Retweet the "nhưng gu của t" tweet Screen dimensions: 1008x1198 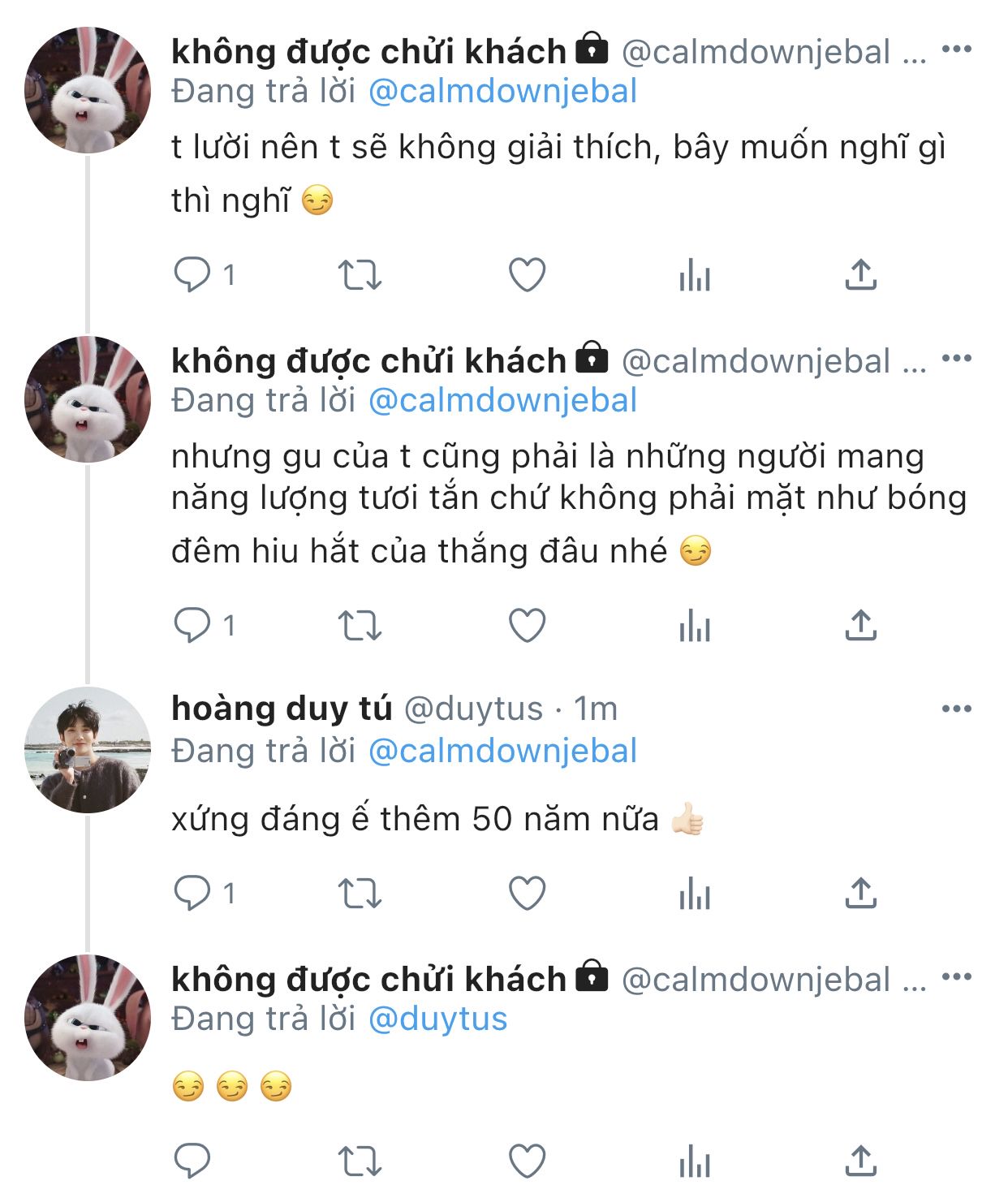[359, 626]
